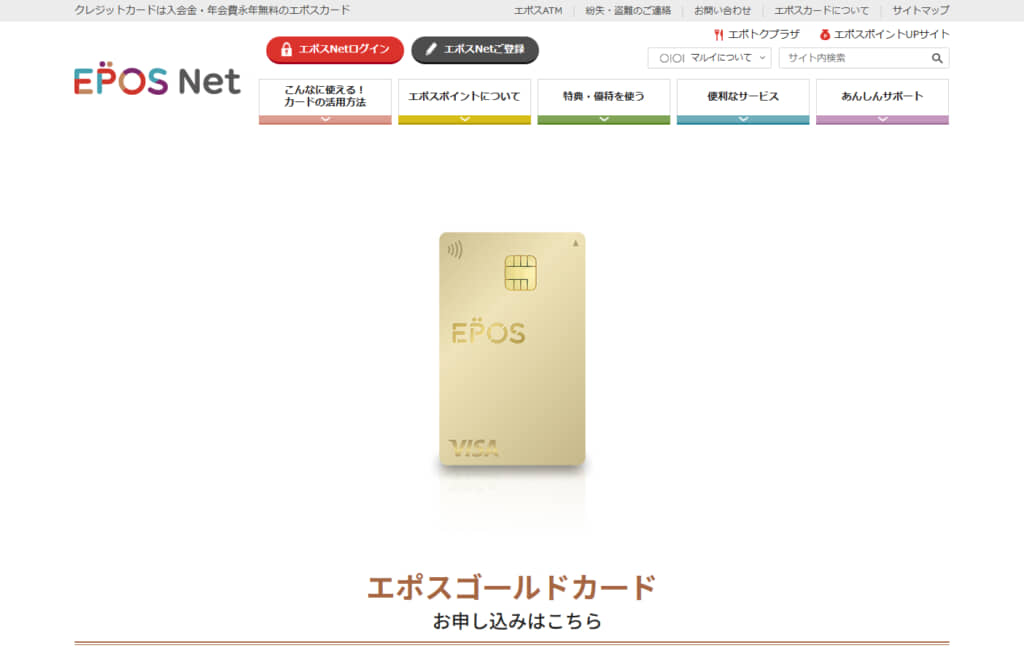Image resolution: width=1024 pixels, height=664 pixels.
Task: Click the search magnifier icon
Action: pos(936,58)
